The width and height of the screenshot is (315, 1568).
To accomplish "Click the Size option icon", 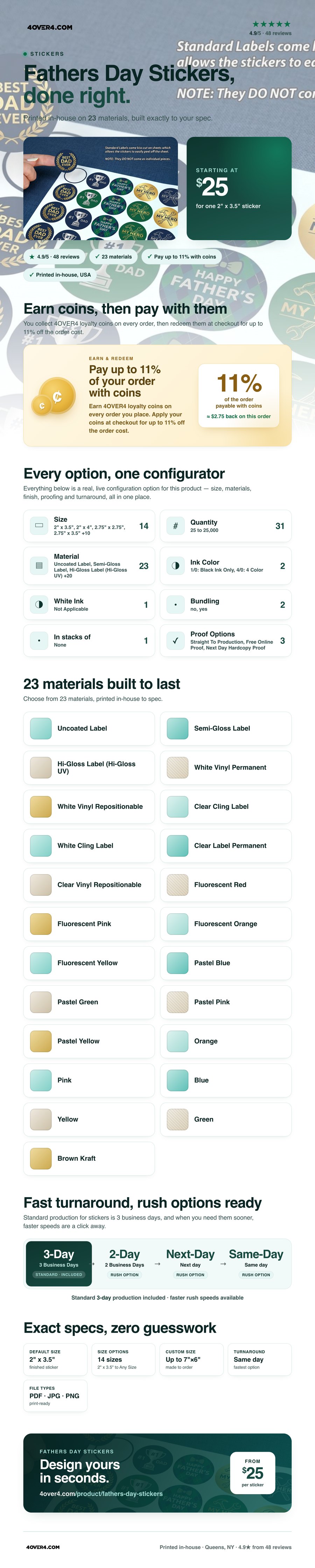I will (x=39, y=525).
